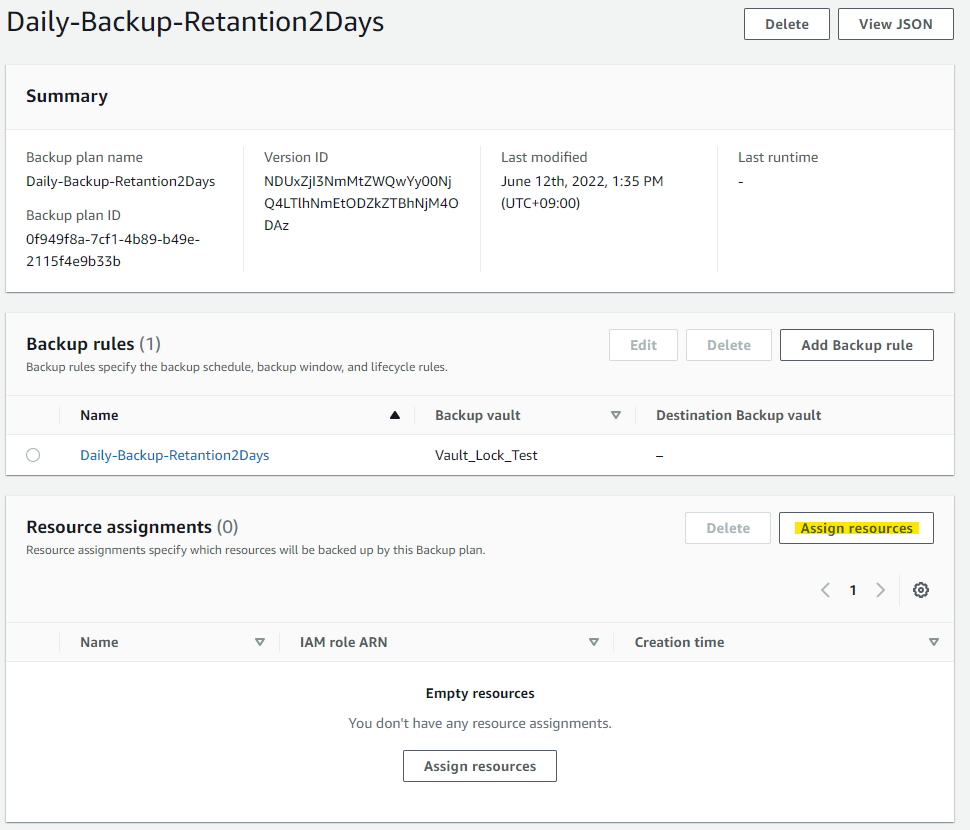Select the Daily-Backup-Retantion2Days backup rule
This screenshot has width=970, height=830.
click(33, 455)
